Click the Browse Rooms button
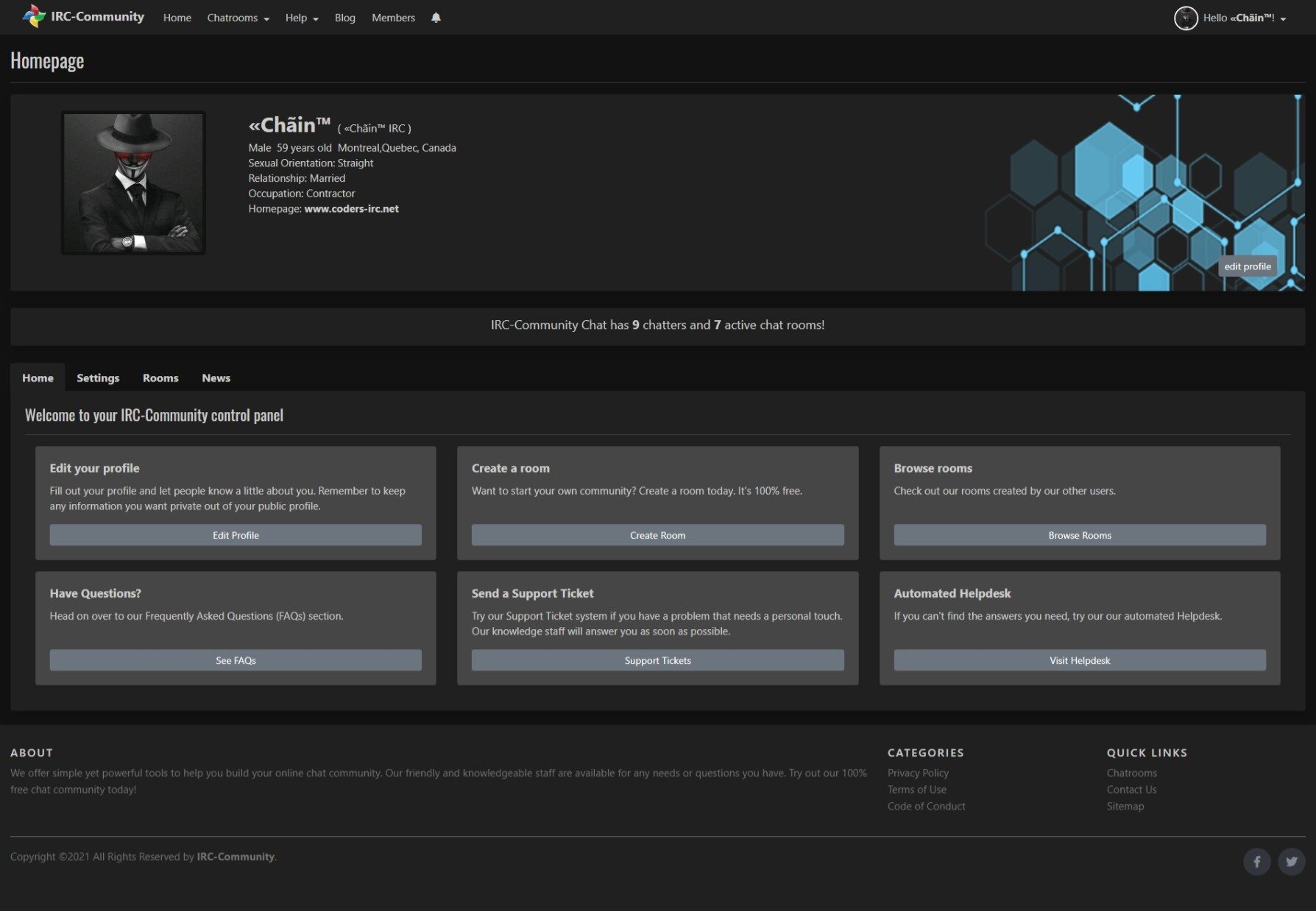Screen dimensions: 1316x911 1079,535
